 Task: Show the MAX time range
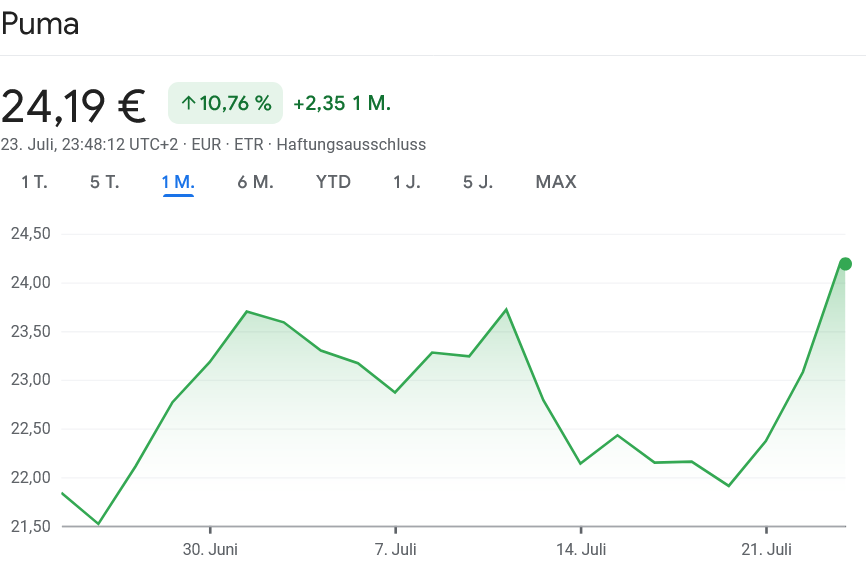(556, 182)
